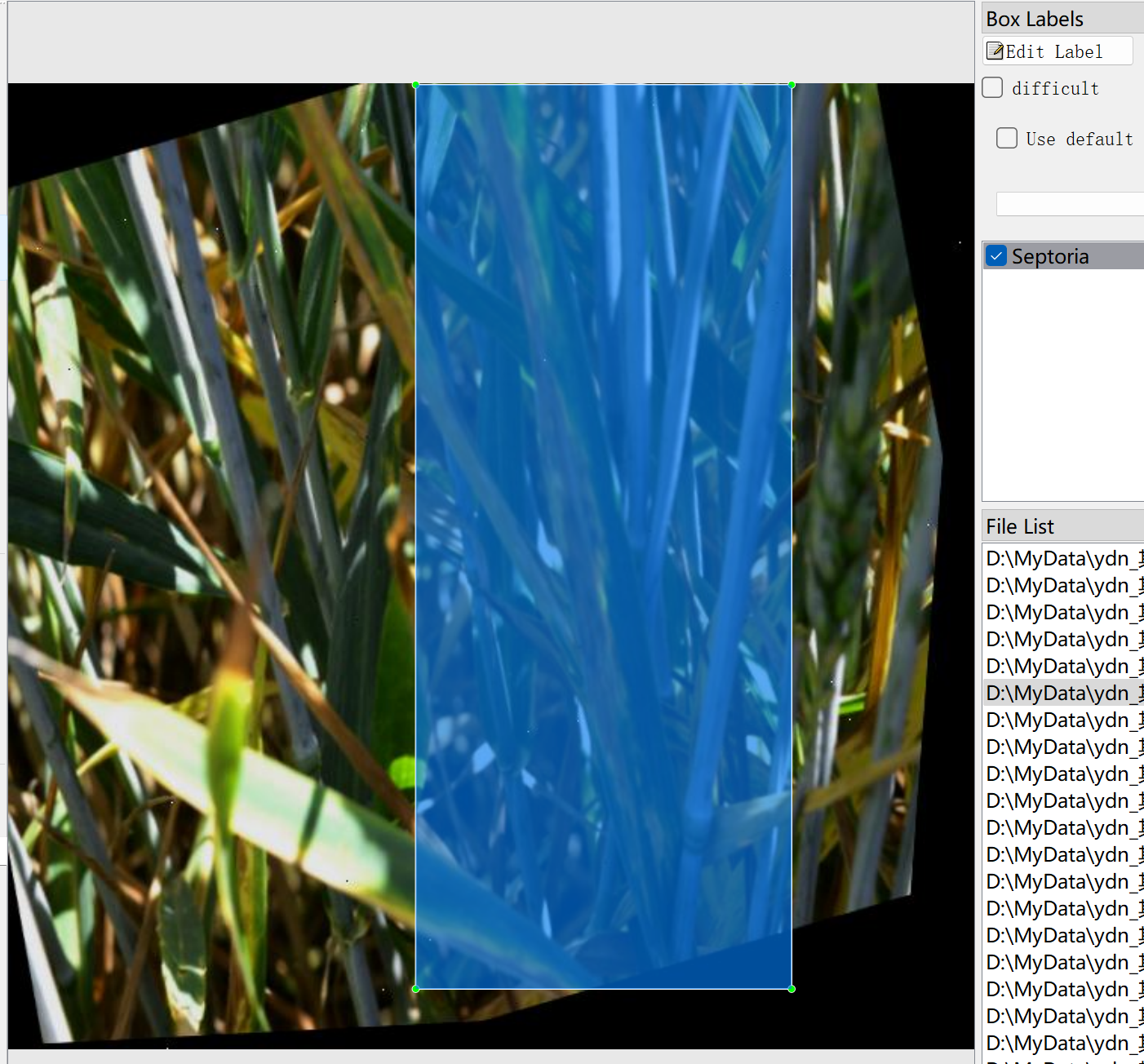The image size is (1144, 1064).
Task: Click the bottom-left green box vertex
Action: coord(416,989)
